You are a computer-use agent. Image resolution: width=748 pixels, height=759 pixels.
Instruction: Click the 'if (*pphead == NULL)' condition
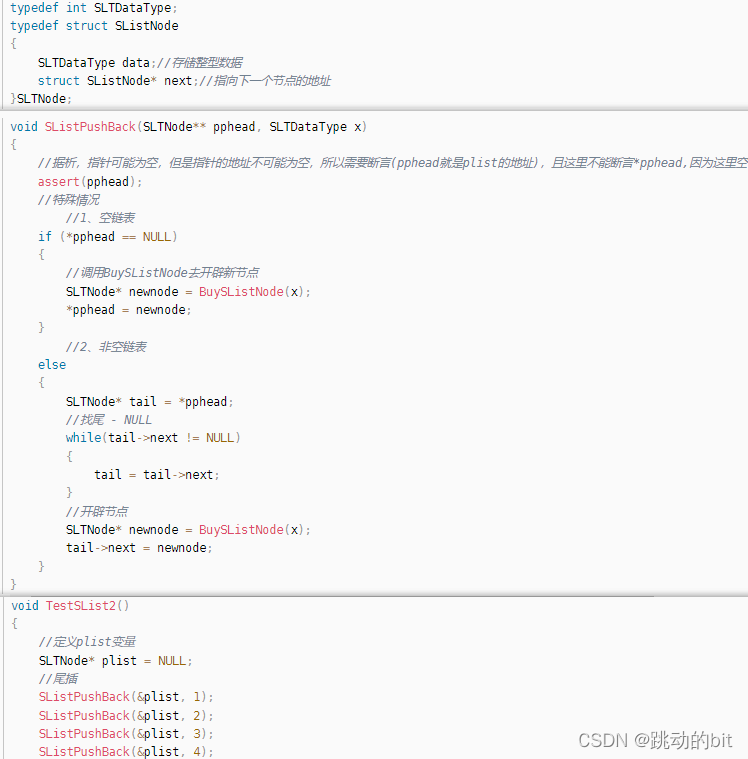click(x=108, y=237)
